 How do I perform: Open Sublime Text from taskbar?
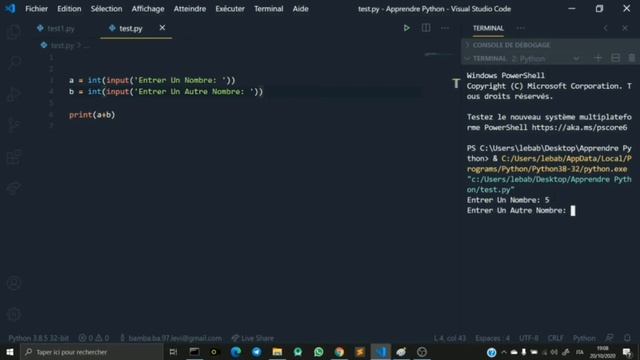[360, 352]
